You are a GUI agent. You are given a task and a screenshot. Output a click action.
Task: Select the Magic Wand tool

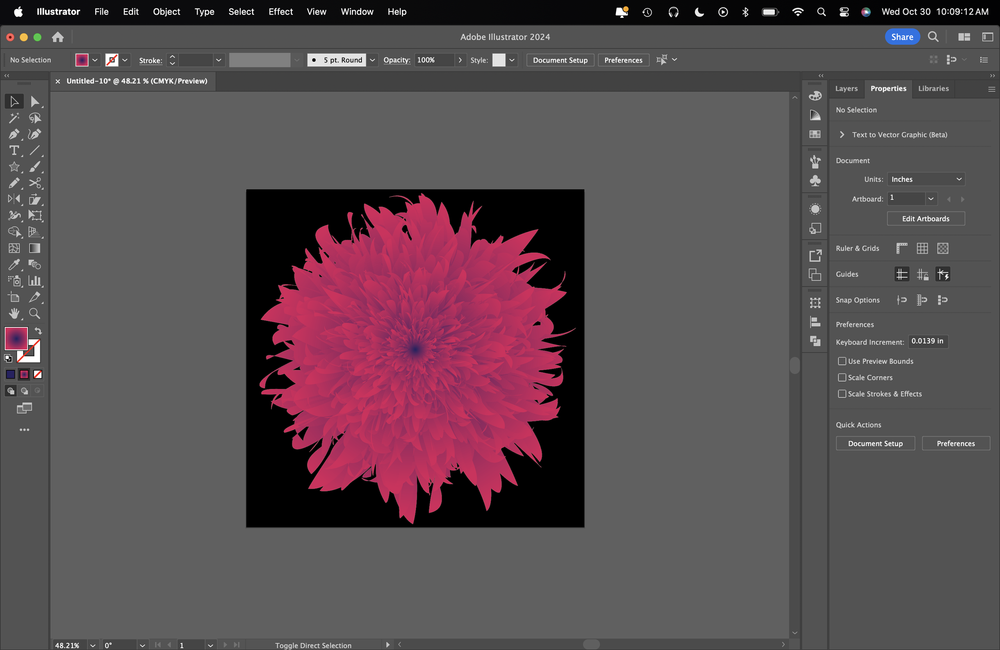click(x=14, y=118)
